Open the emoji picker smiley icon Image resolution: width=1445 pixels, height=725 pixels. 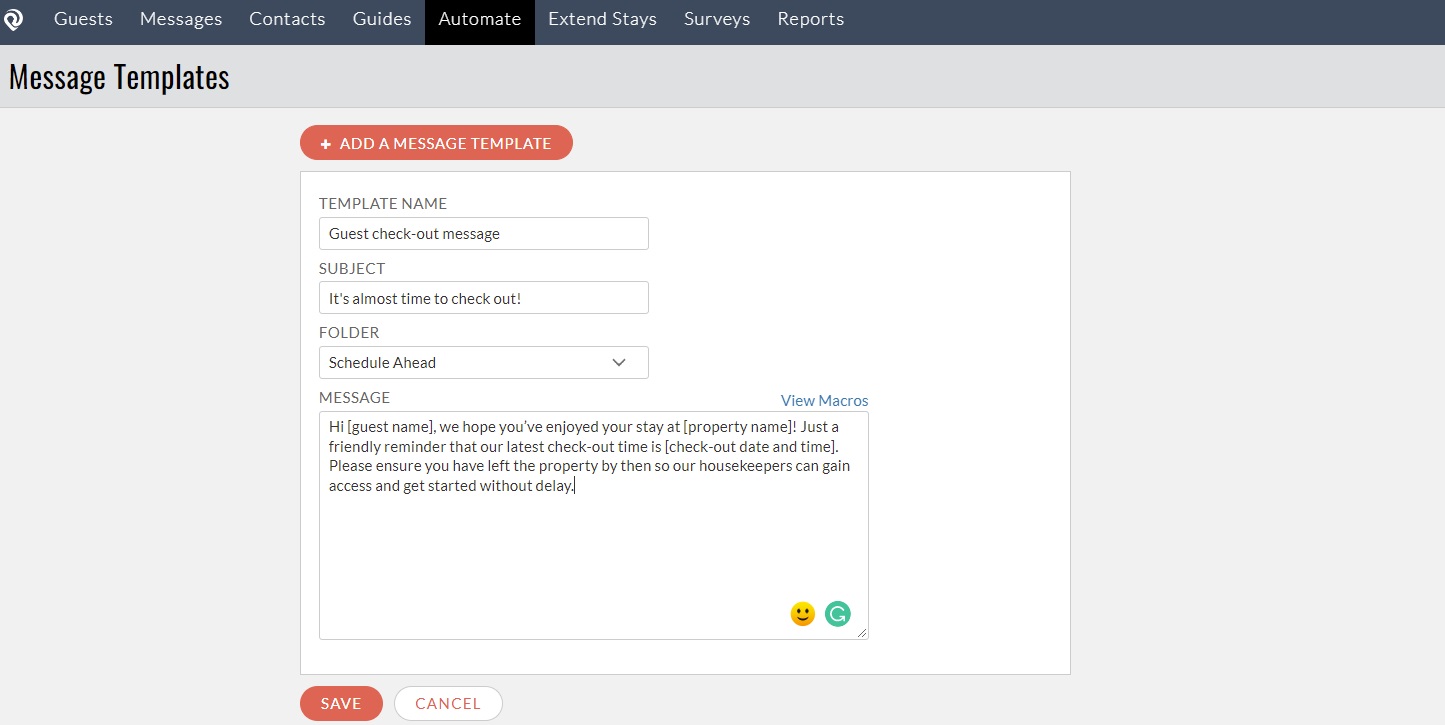point(802,614)
